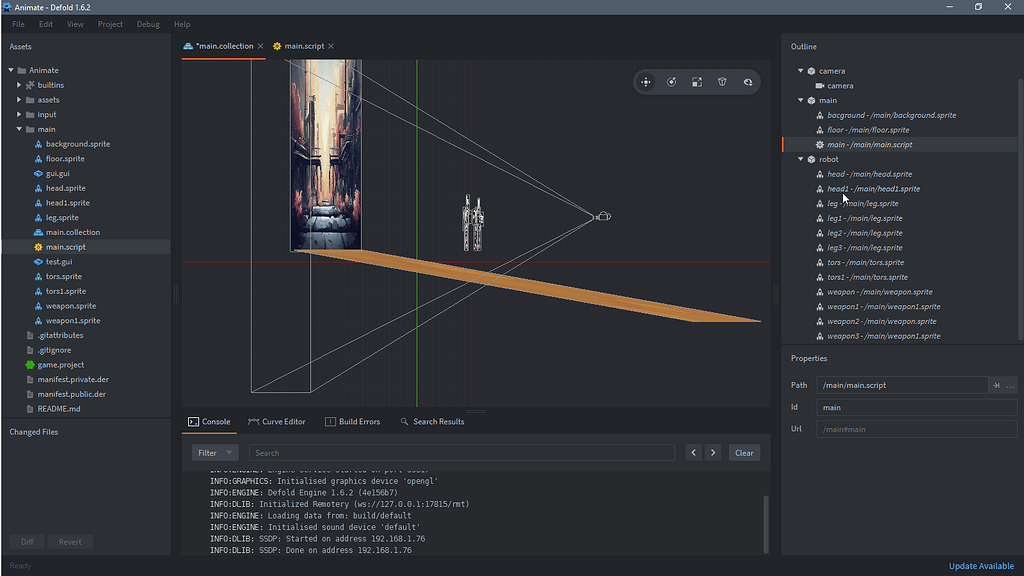This screenshot has width=1024, height=576.
Task: Click the camera realign icon in scene toolbar
Action: [748, 82]
